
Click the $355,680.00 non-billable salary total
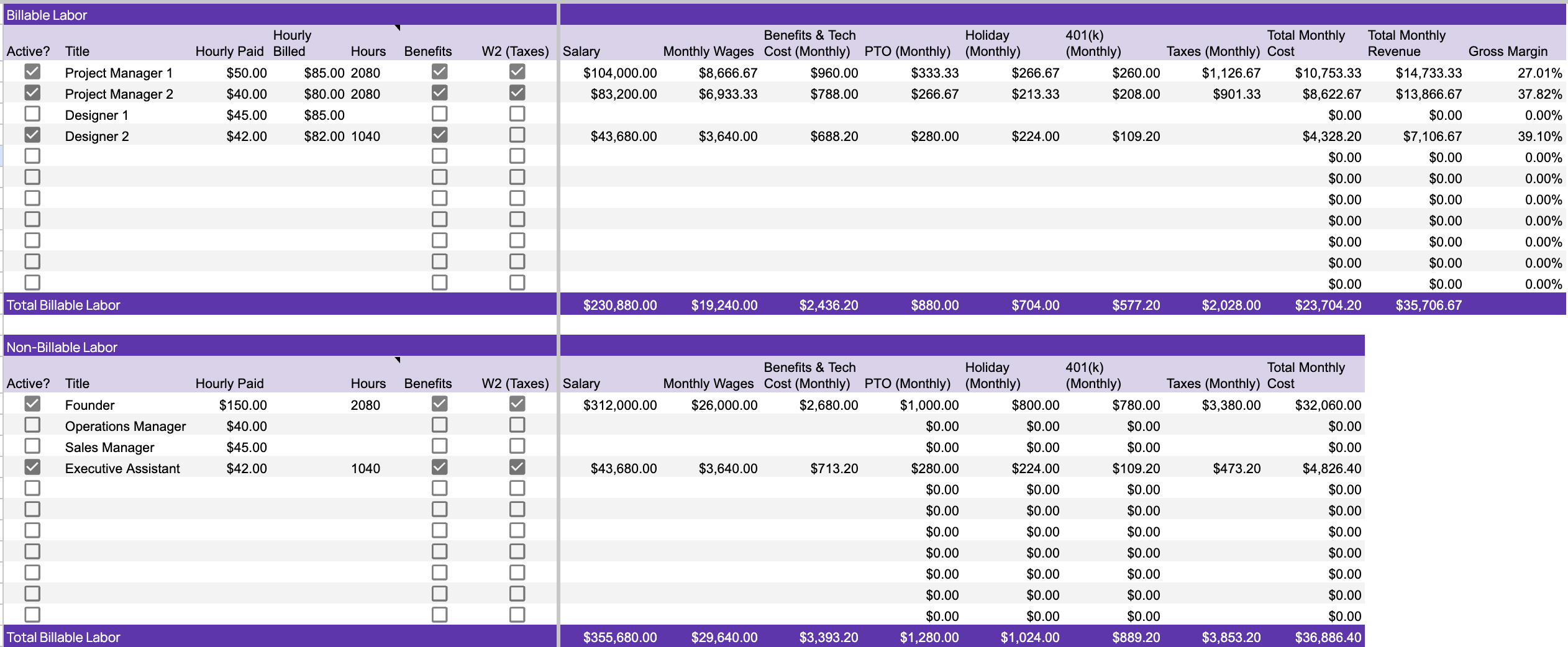pyautogui.click(x=620, y=637)
